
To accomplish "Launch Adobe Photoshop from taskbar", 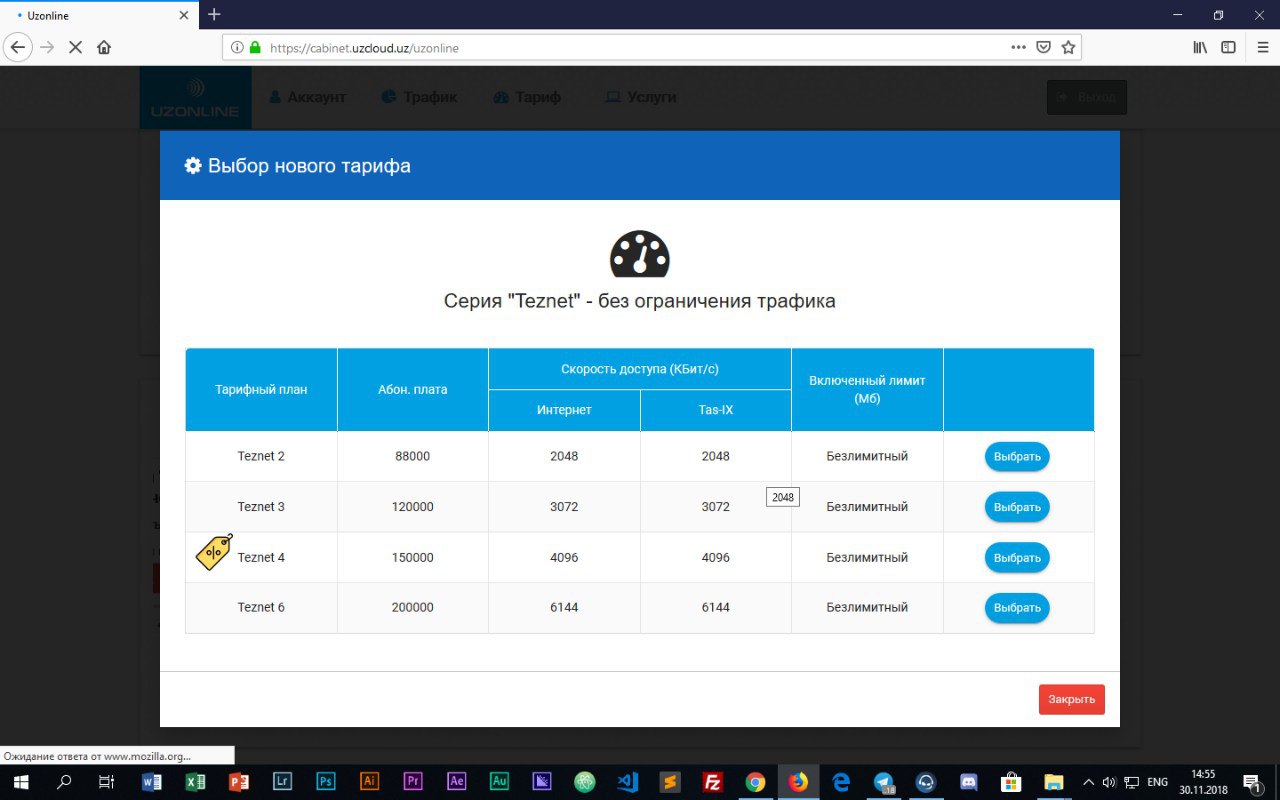I will pyautogui.click(x=326, y=782).
